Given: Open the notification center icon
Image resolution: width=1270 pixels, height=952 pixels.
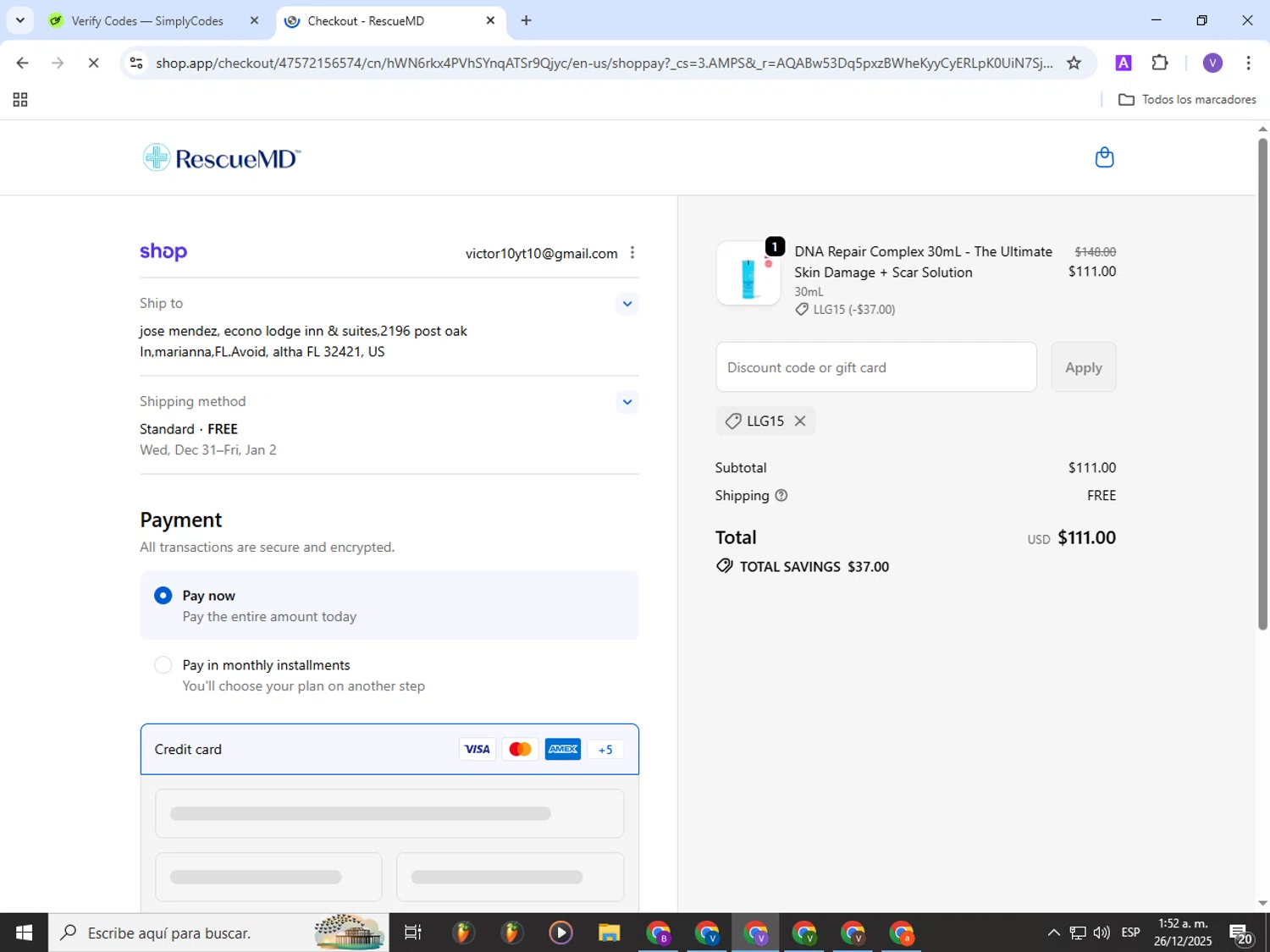Looking at the screenshot, I should pyautogui.click(x=1240, y=933).
